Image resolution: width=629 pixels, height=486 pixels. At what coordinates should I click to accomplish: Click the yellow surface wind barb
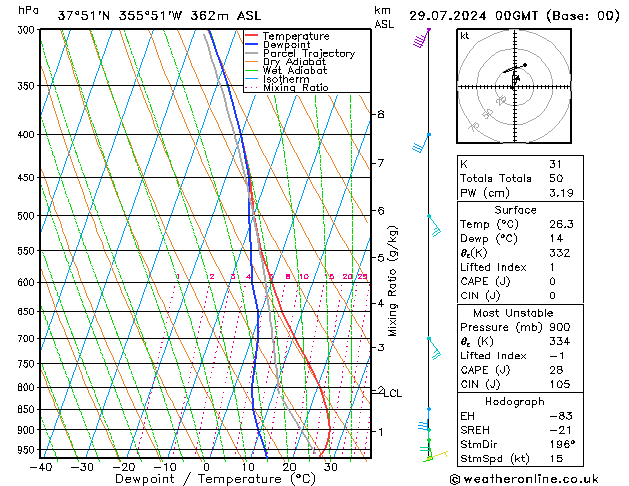click(x=436, y=456)
